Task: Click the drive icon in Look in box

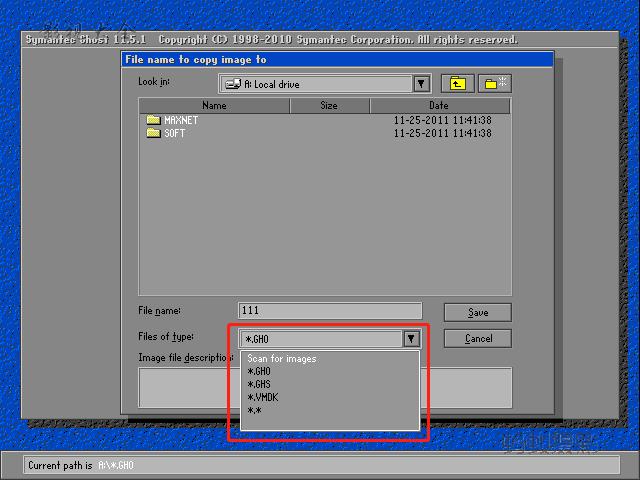Action: (x=233, y=84)
